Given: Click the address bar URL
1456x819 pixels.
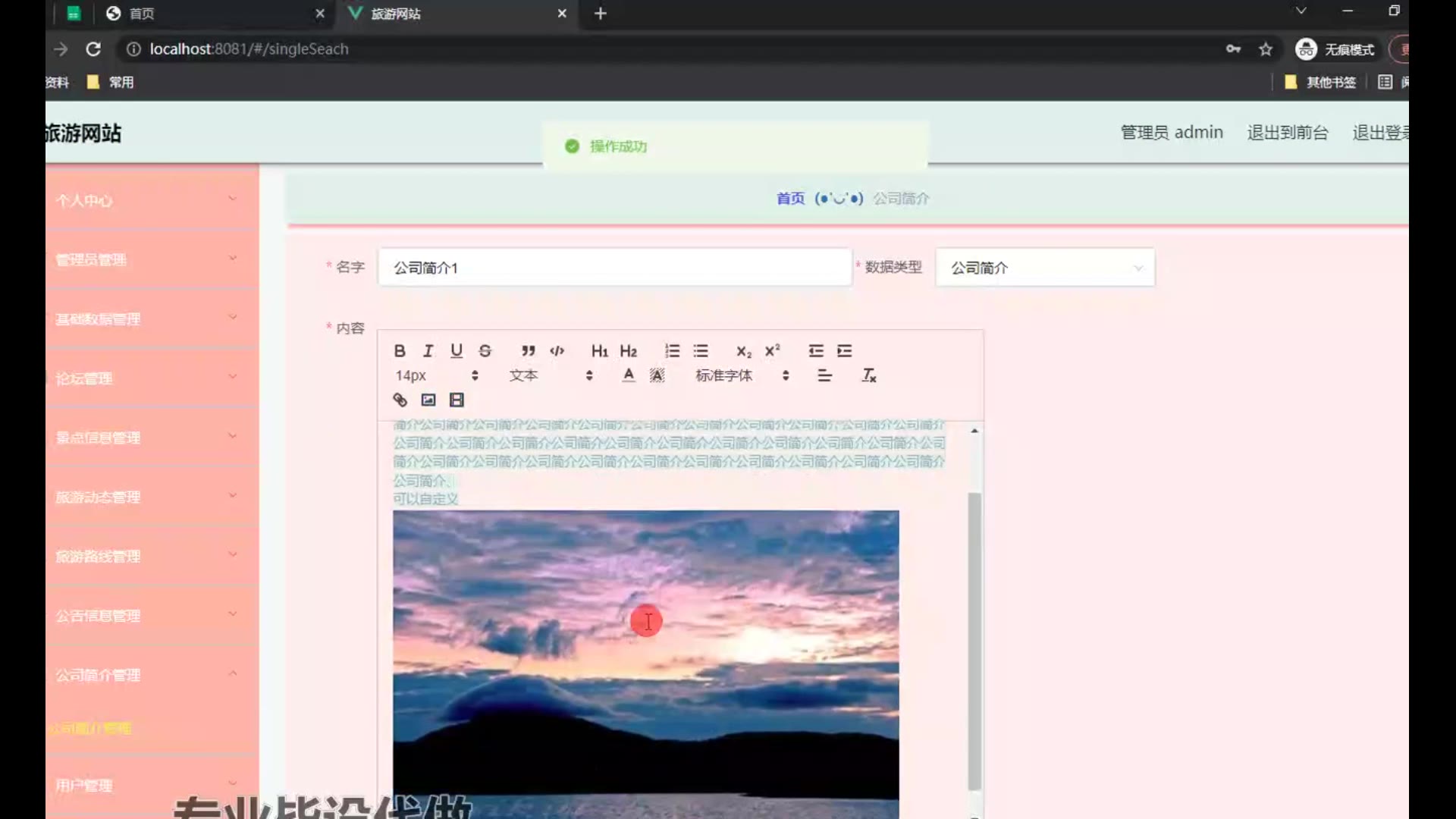Looking at the screenshot, I should point(249,49).
